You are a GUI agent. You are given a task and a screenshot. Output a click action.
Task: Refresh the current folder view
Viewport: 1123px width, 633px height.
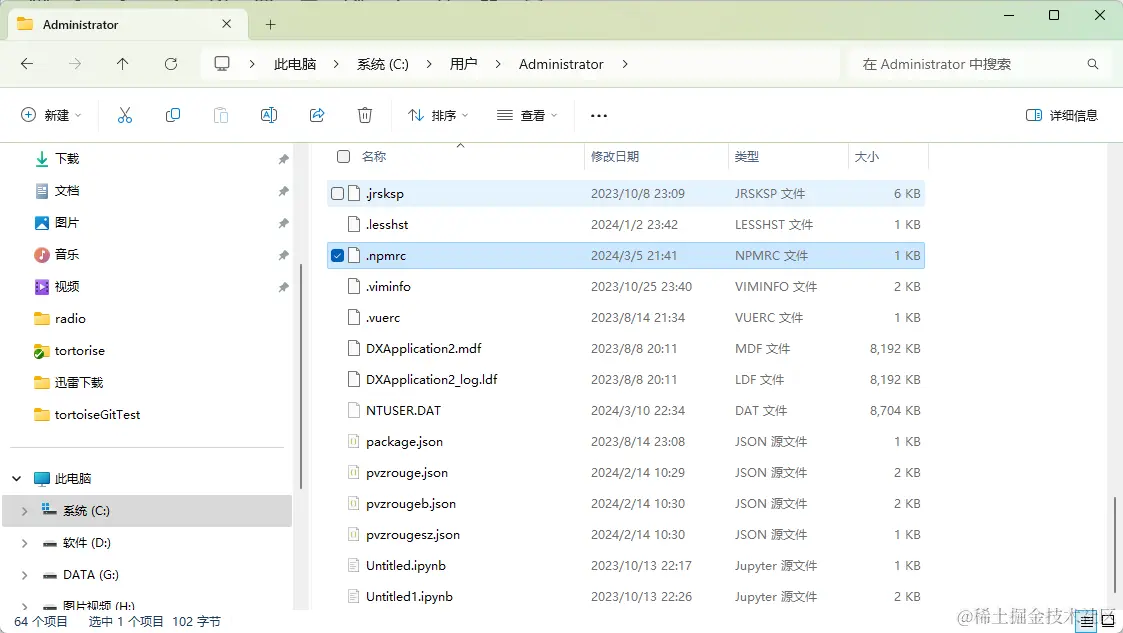pyautogui.click(x=170, y=64)
